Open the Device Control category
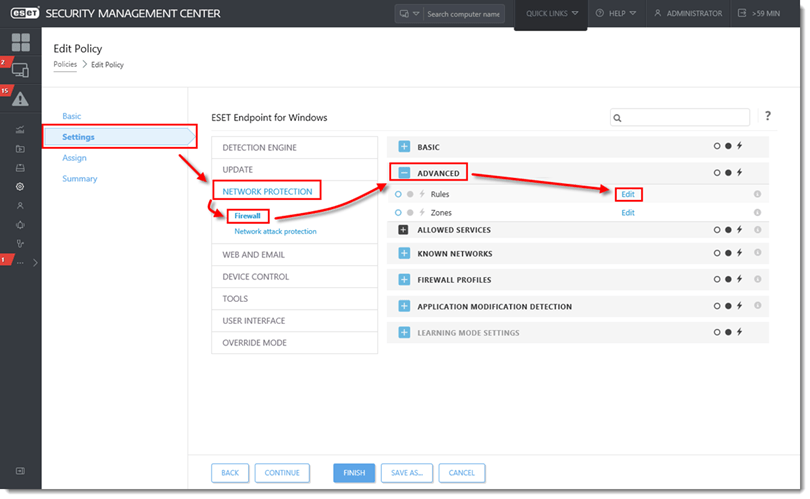The image size is (810, 499). point(294,276)
